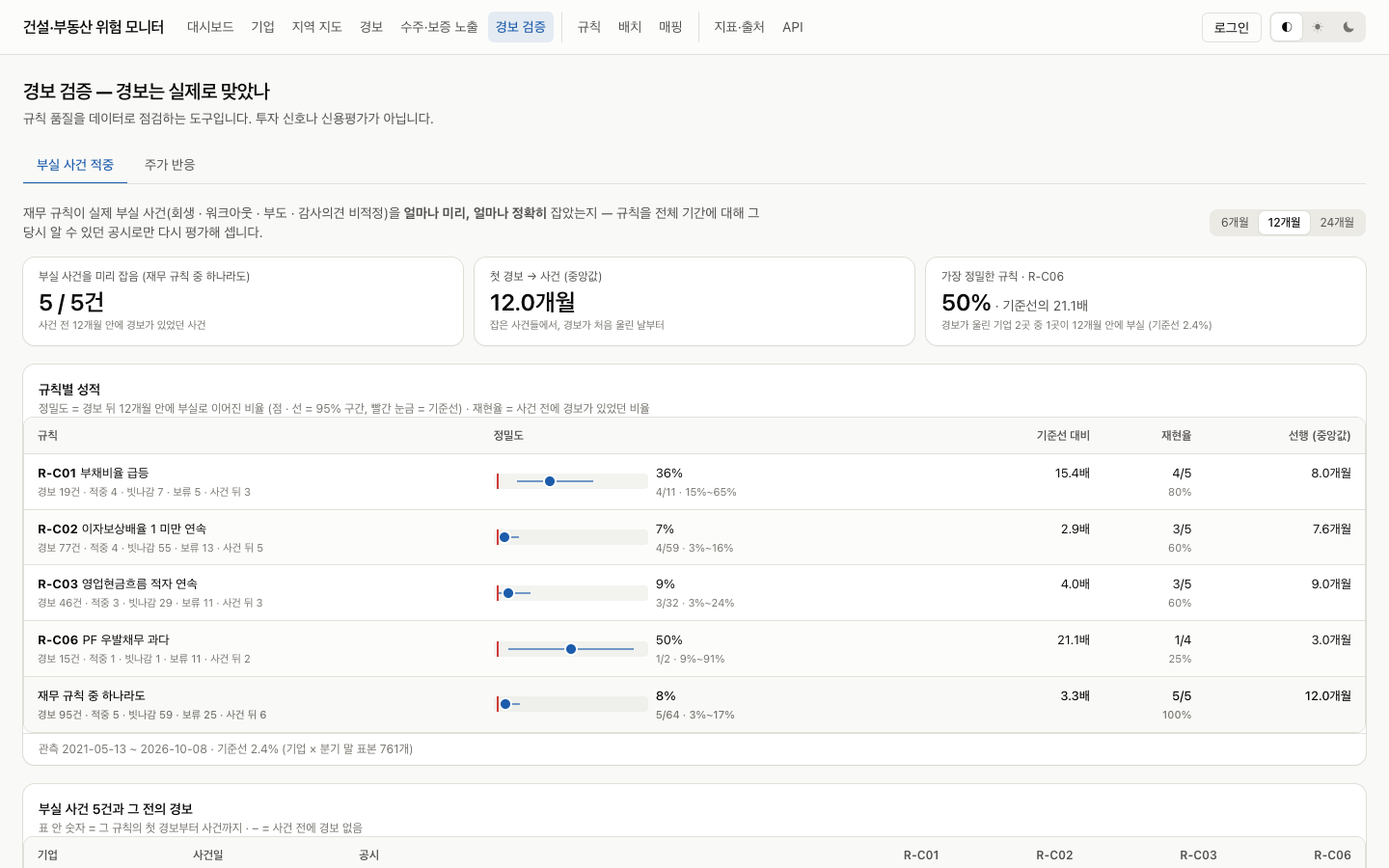
Task: Switch to the light theme sun icon
Action: pyautogui.click(x=1318, y=27)
